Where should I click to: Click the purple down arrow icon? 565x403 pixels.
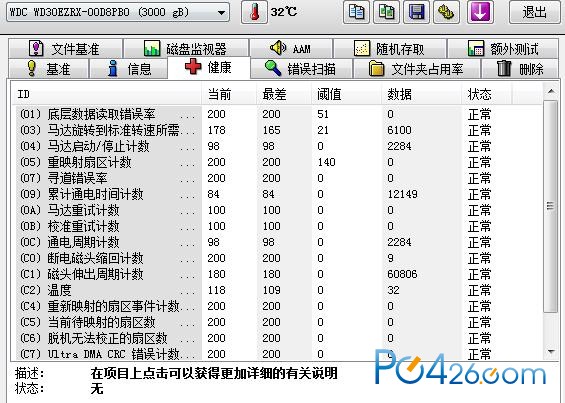point(480,12)
